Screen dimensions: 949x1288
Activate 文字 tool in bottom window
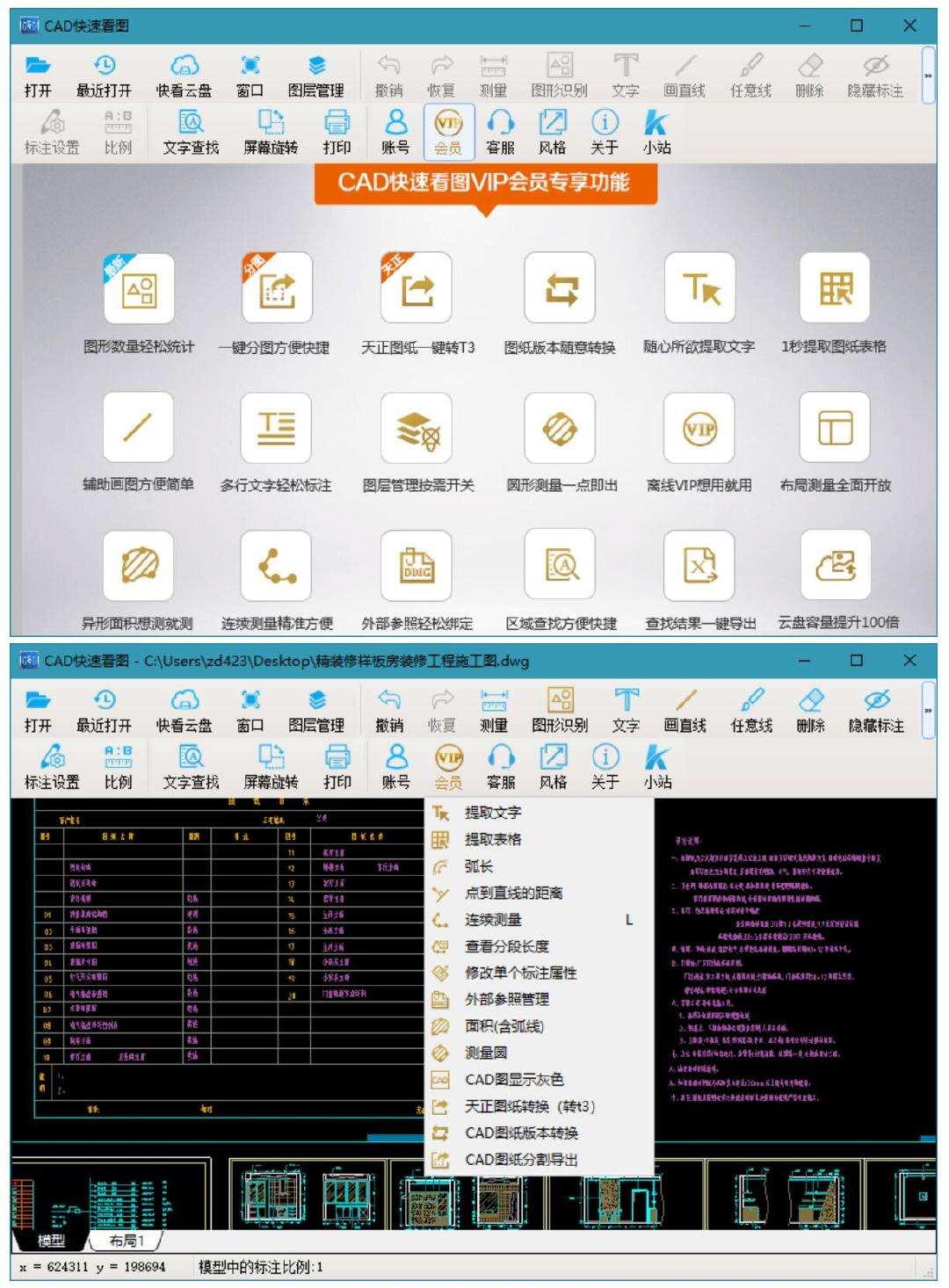point(626,711)
